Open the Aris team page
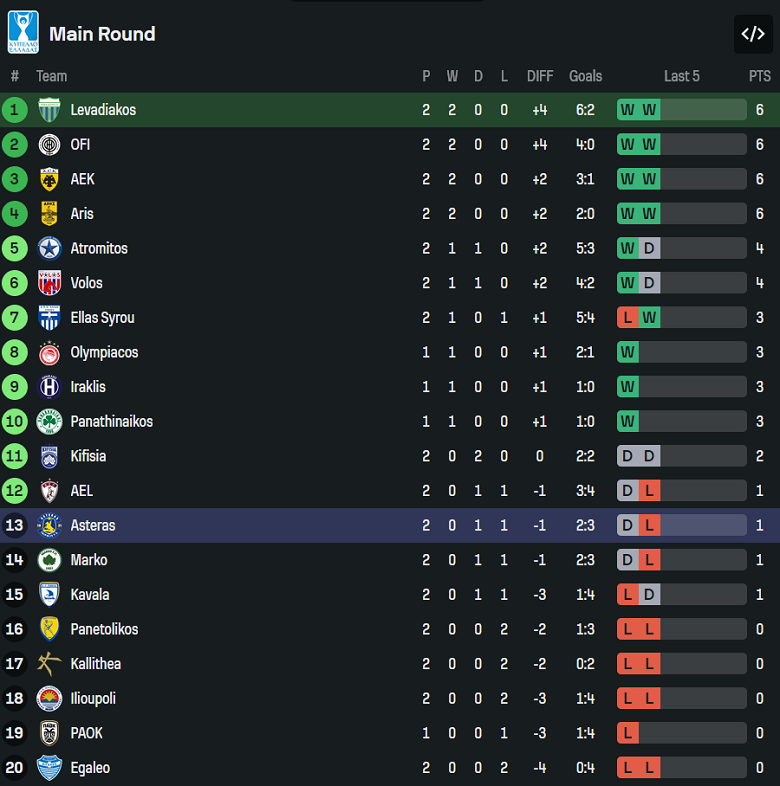 tap(82, 214)
